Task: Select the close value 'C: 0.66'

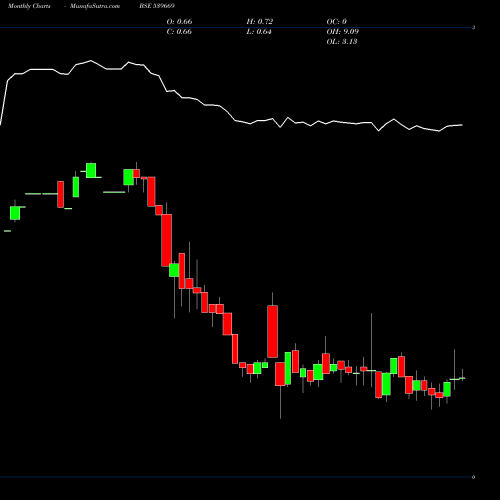Action: pyautogui.click(x=179, y=32)
